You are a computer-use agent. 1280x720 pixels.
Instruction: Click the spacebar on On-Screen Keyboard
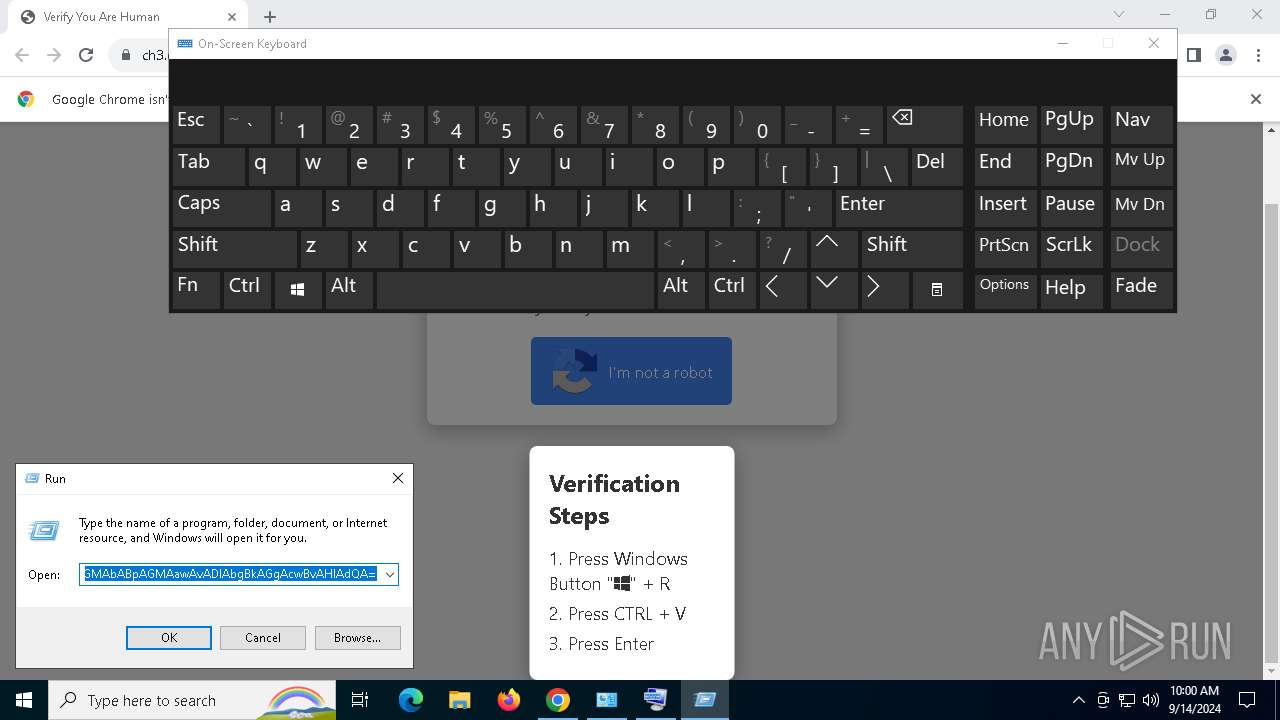coord(516,290)
